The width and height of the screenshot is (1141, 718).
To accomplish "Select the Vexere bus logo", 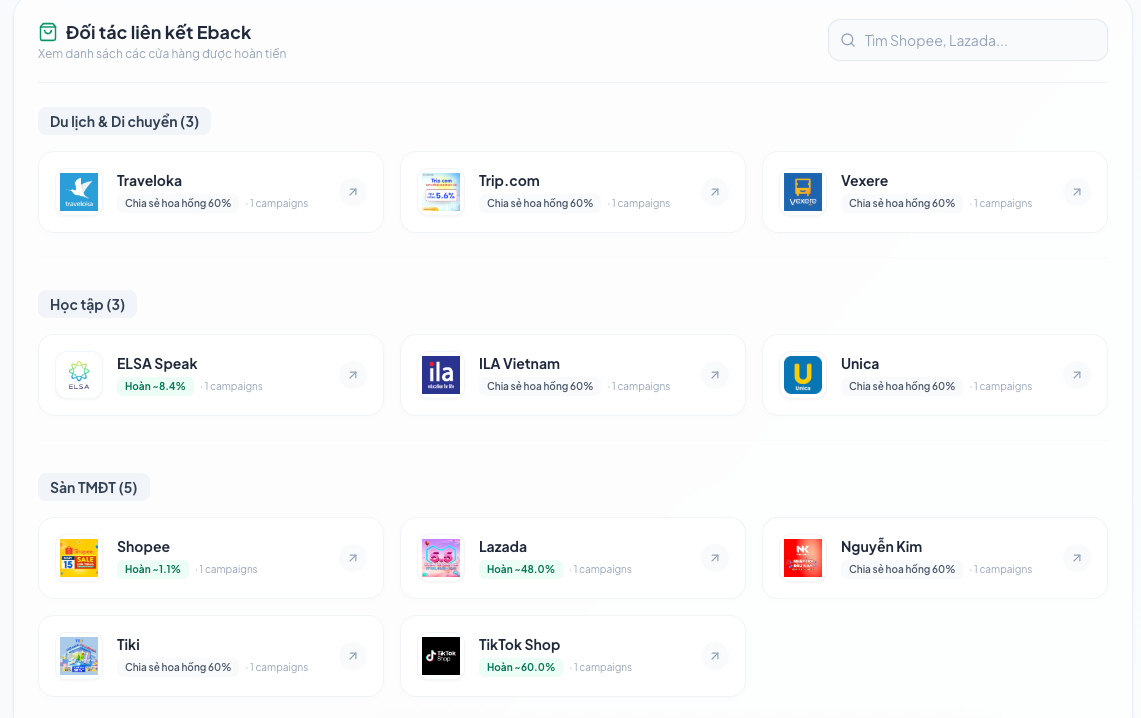I will pyautogui.click(x=803, y=192).
